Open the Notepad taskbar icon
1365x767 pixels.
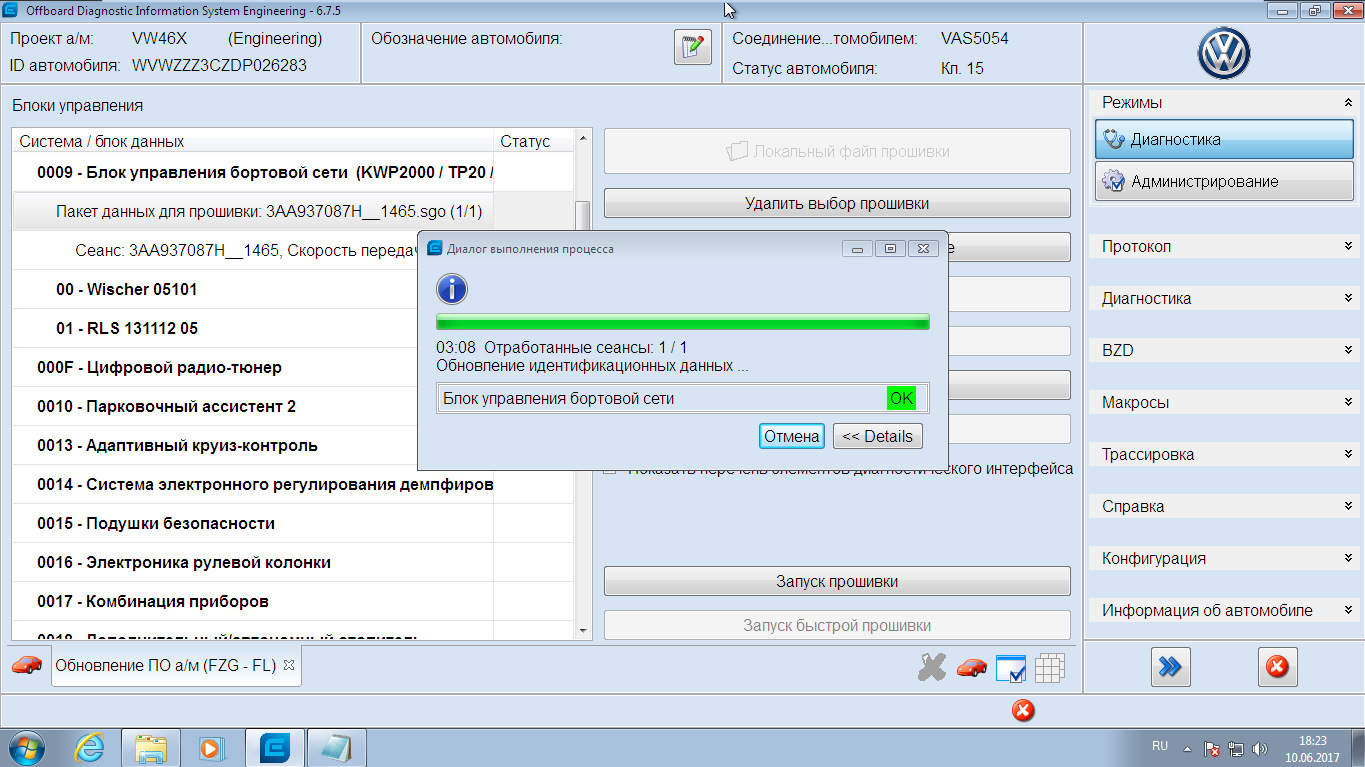pos(336,748)
